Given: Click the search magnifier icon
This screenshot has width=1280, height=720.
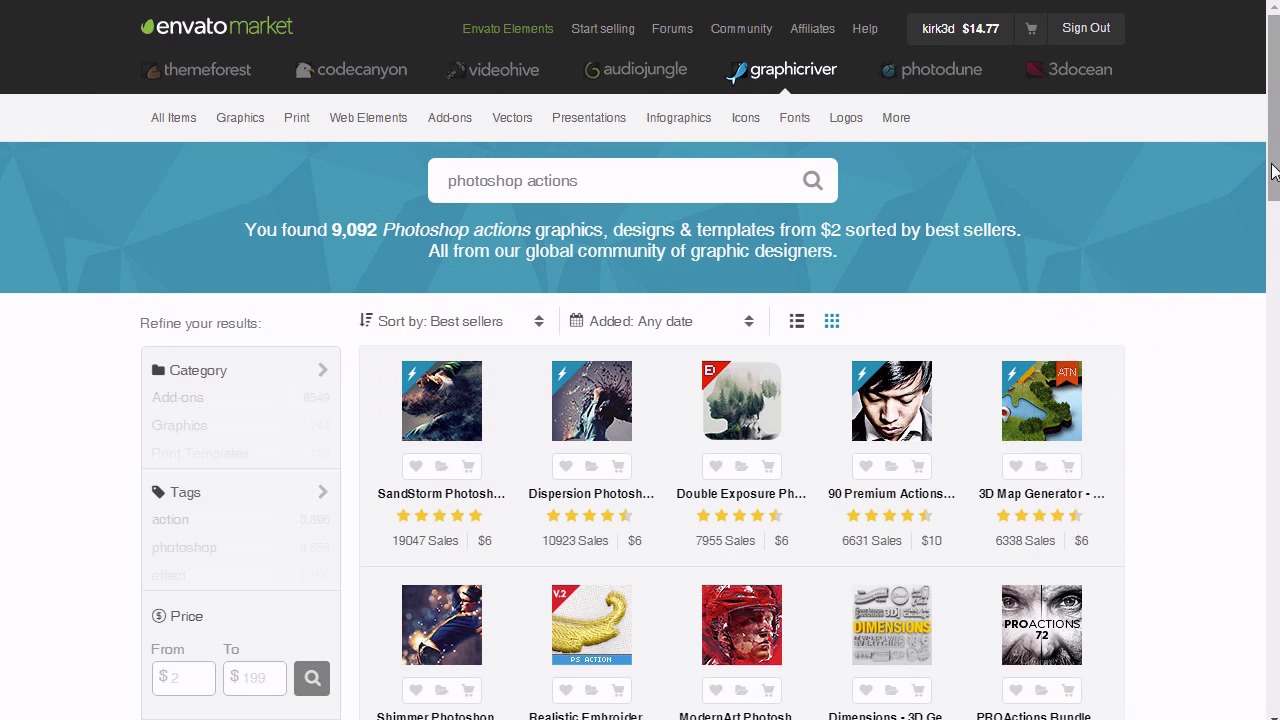Looking at the screenshot, I should pos(812,181).
